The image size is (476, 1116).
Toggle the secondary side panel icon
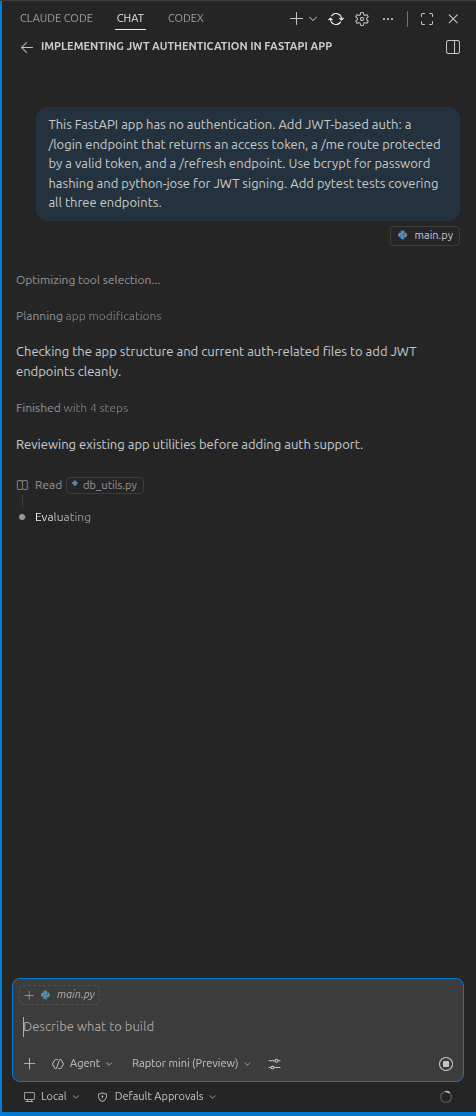pos(453,47)
